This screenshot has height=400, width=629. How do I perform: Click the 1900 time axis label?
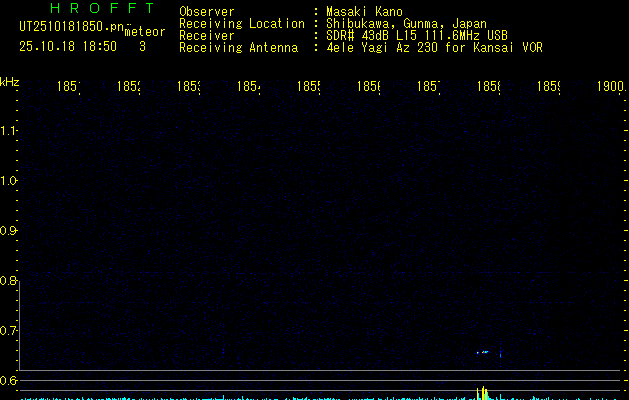click(611, 86)
